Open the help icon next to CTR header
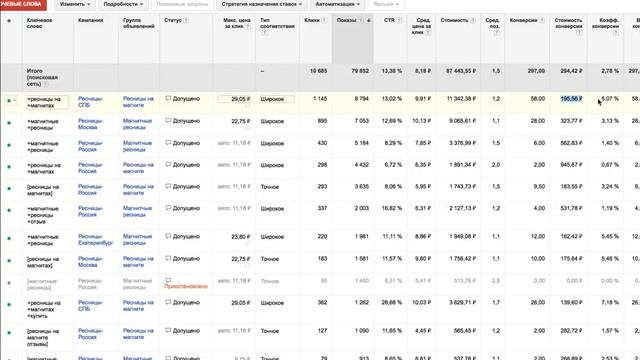 click(399, 20)
